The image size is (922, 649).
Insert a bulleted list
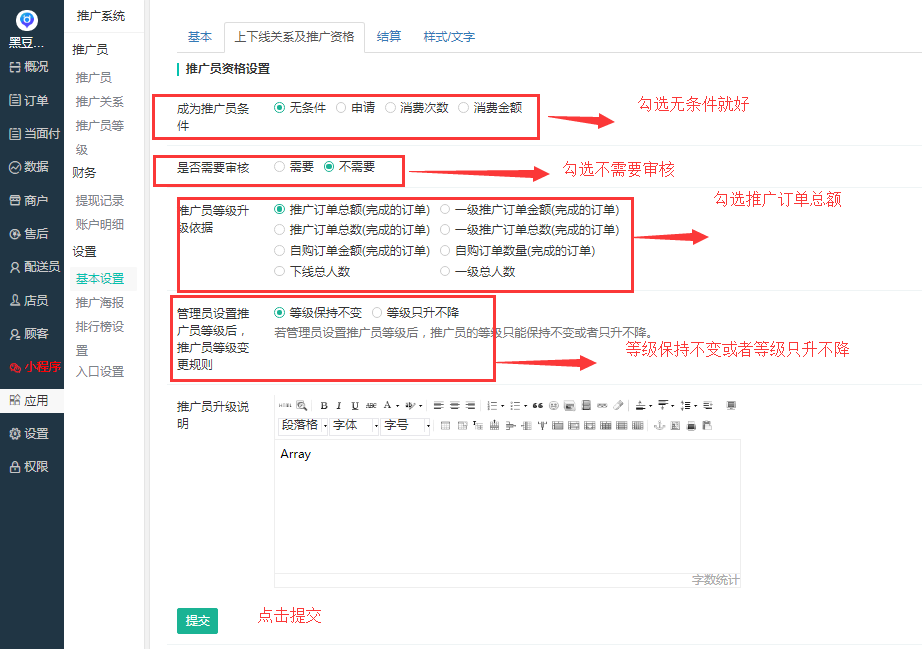pyautogui.click(x=515, y=406)
